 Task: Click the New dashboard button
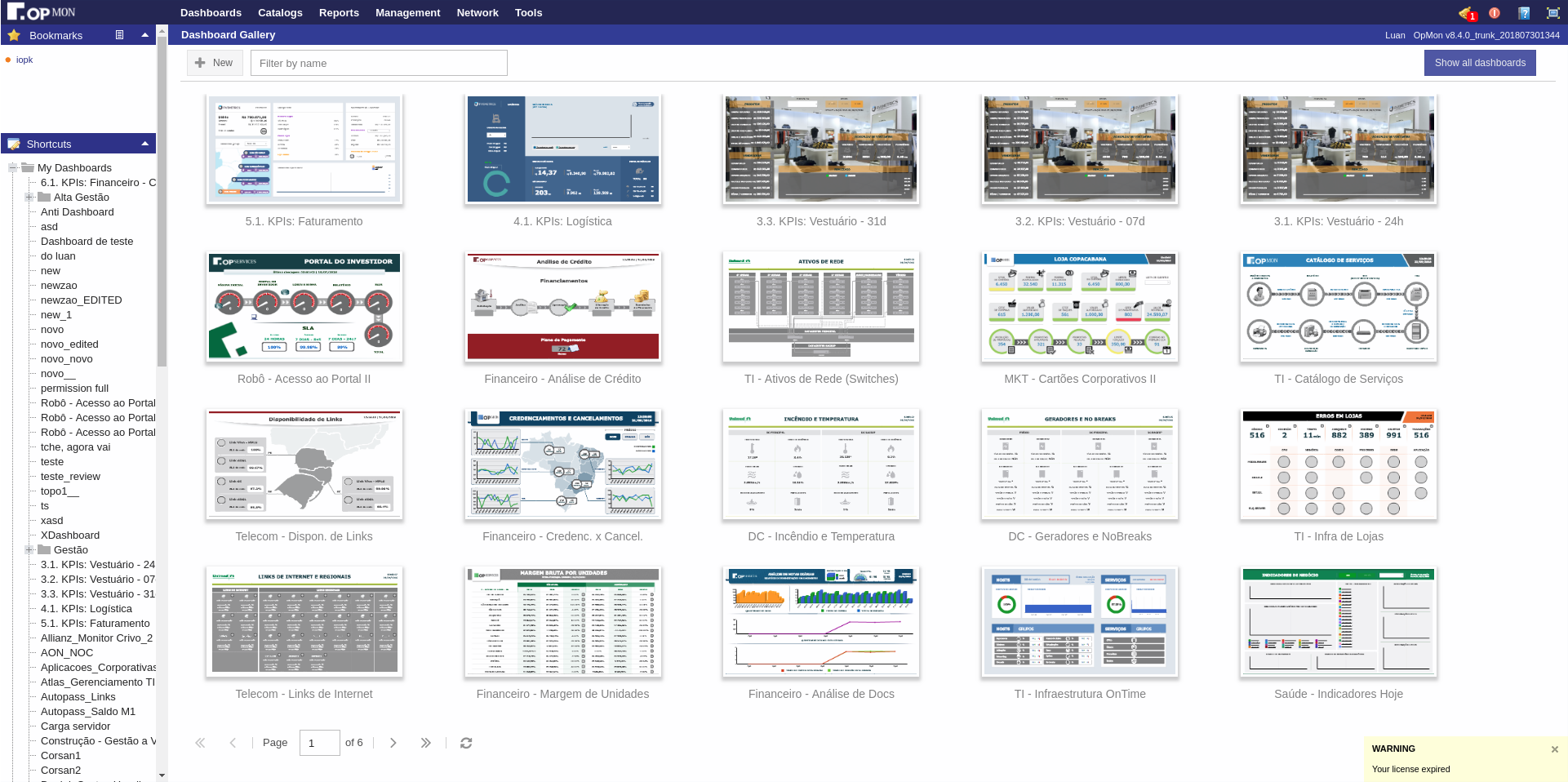(215, 63)
